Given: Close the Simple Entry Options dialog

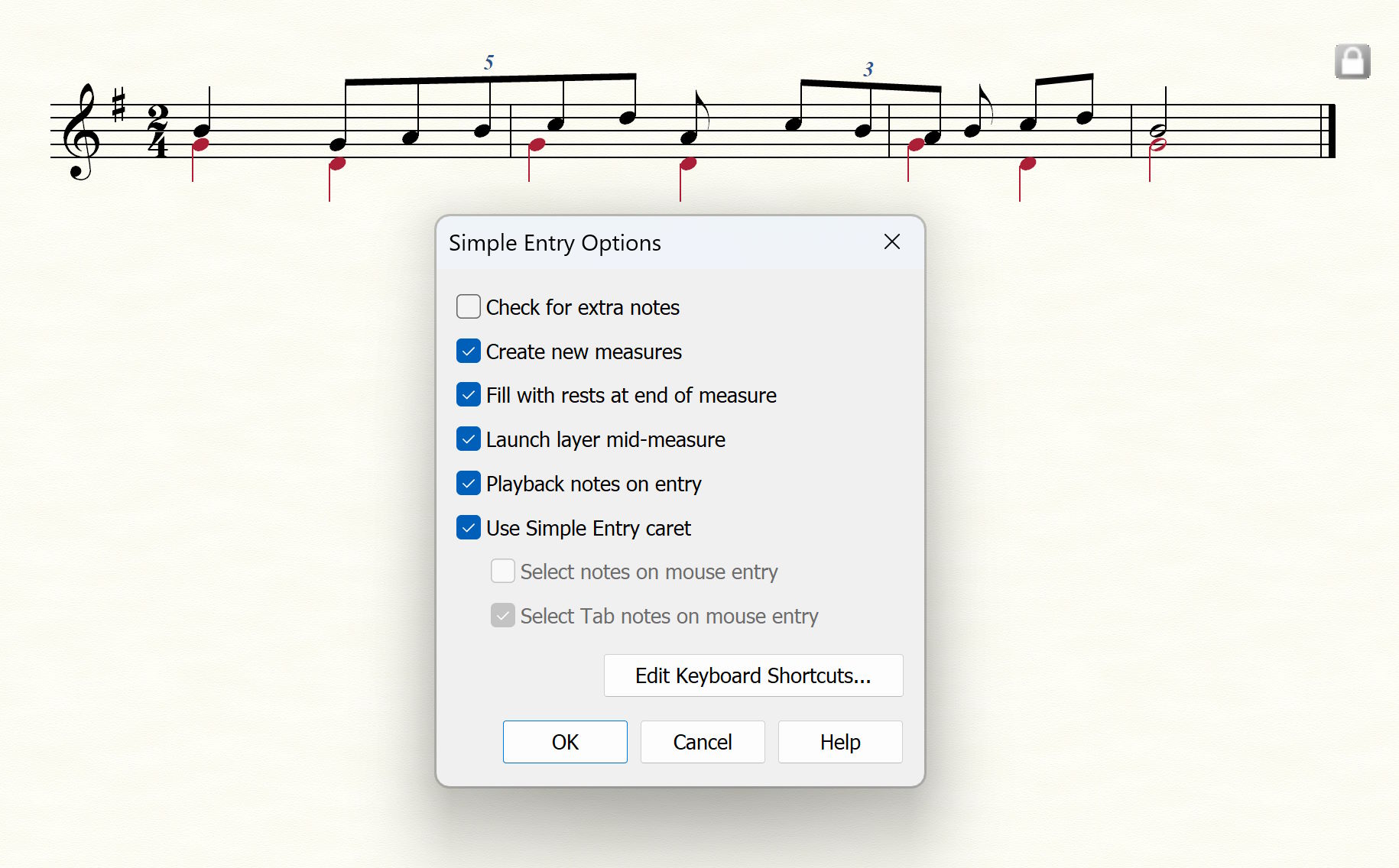Looking at the screenshot, I should click(891, 242).
